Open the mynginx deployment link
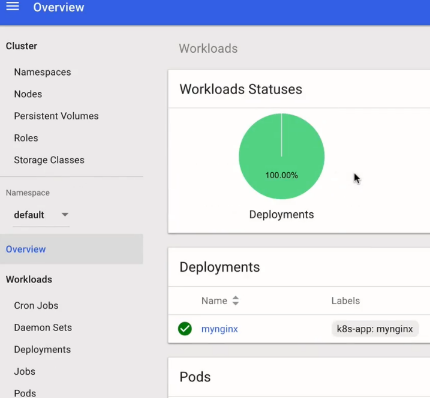The height and width of the screenshot is (398, 430). (x=219, y=329)
